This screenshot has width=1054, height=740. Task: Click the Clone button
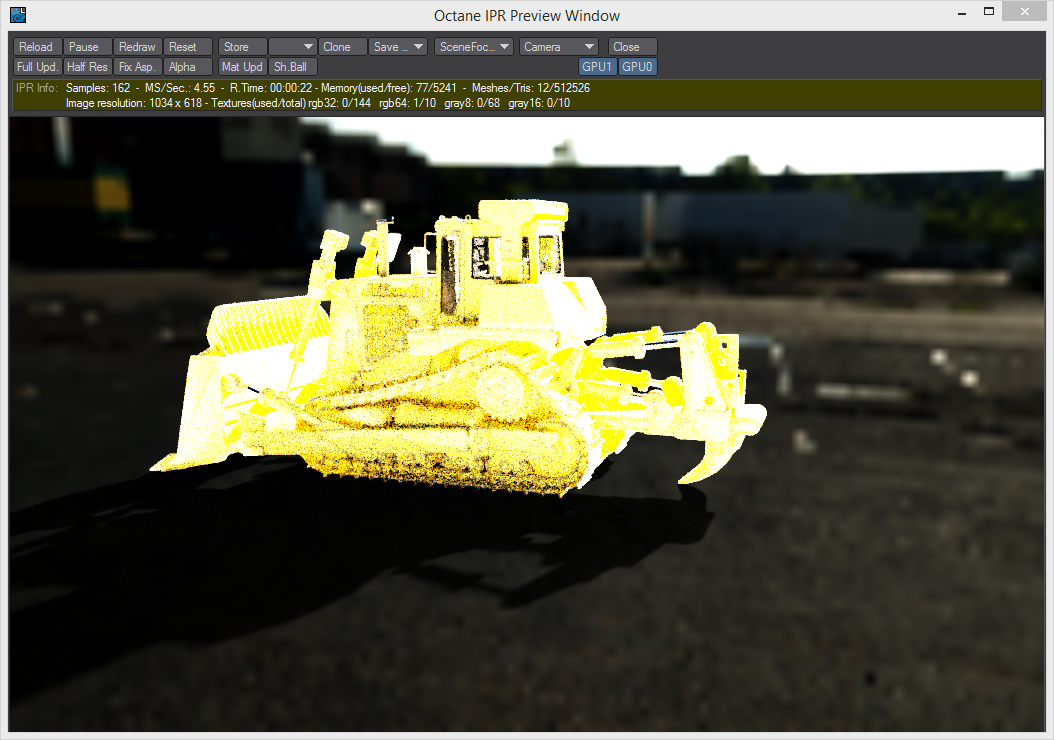coord(343,47)
